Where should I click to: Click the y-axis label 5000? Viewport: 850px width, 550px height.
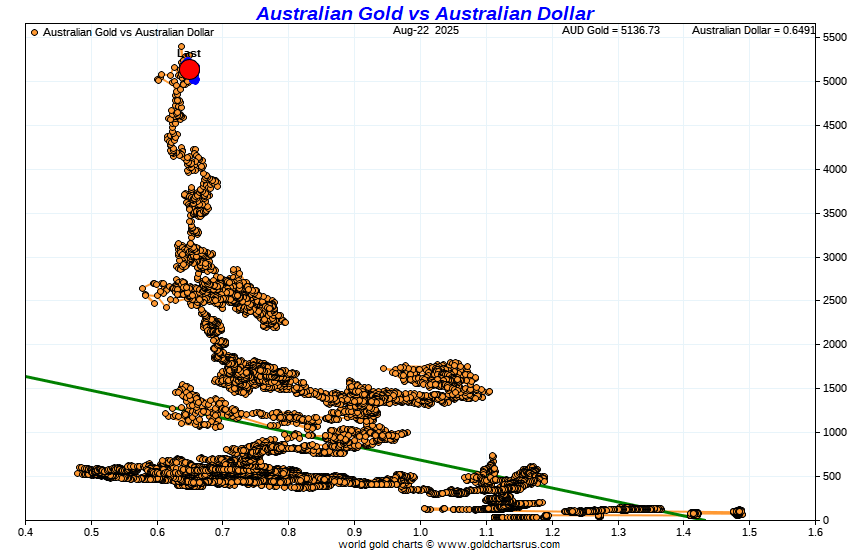tap(834, 81)
